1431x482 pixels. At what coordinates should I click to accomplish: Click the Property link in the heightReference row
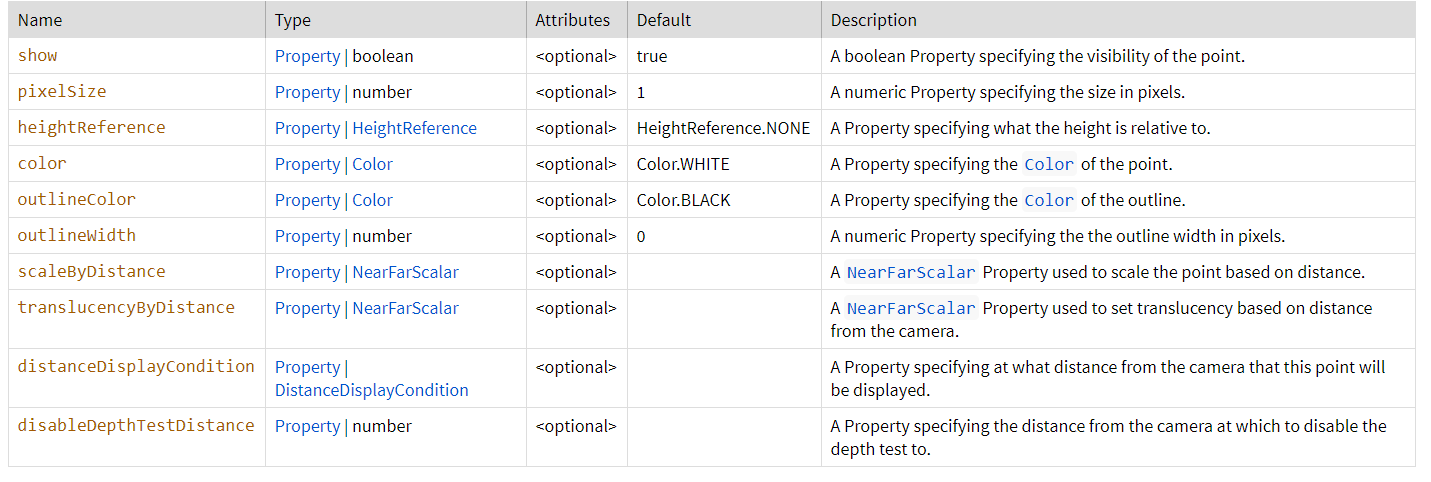[307, 128]
